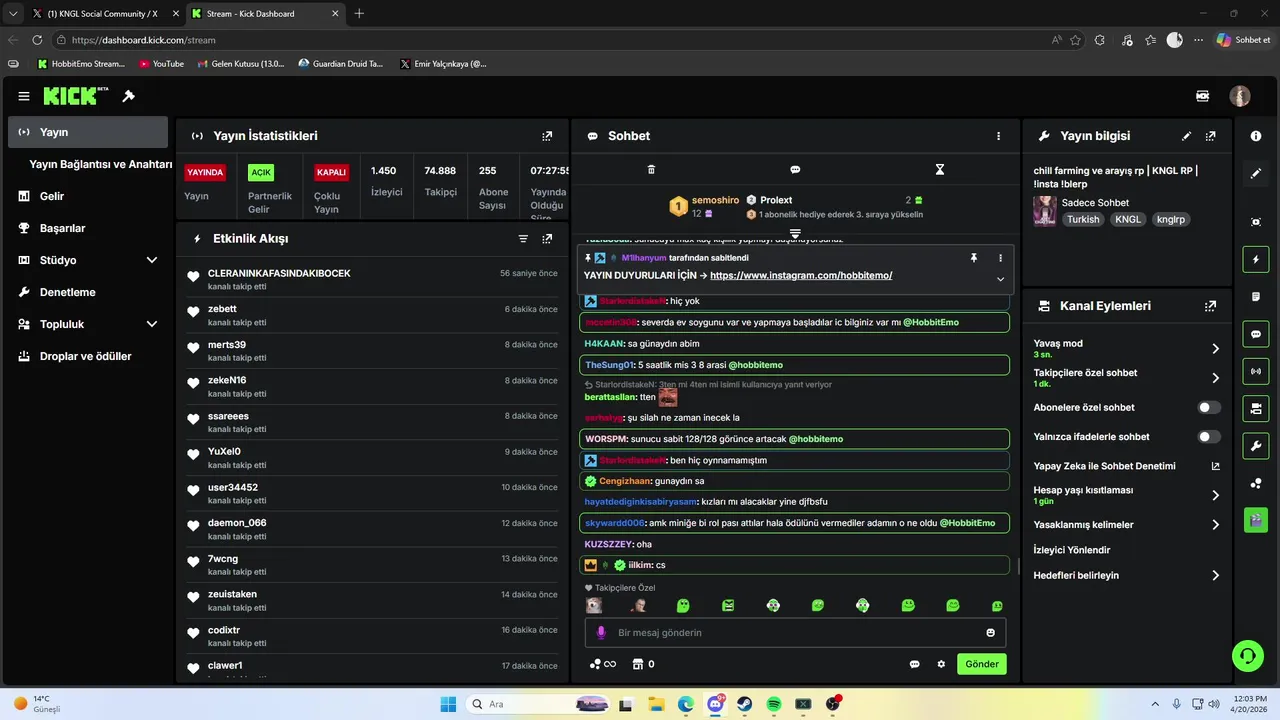Pop out the Yayın bilgisi panel
Screen dimensions: 1280x720
click(1210, 136)
